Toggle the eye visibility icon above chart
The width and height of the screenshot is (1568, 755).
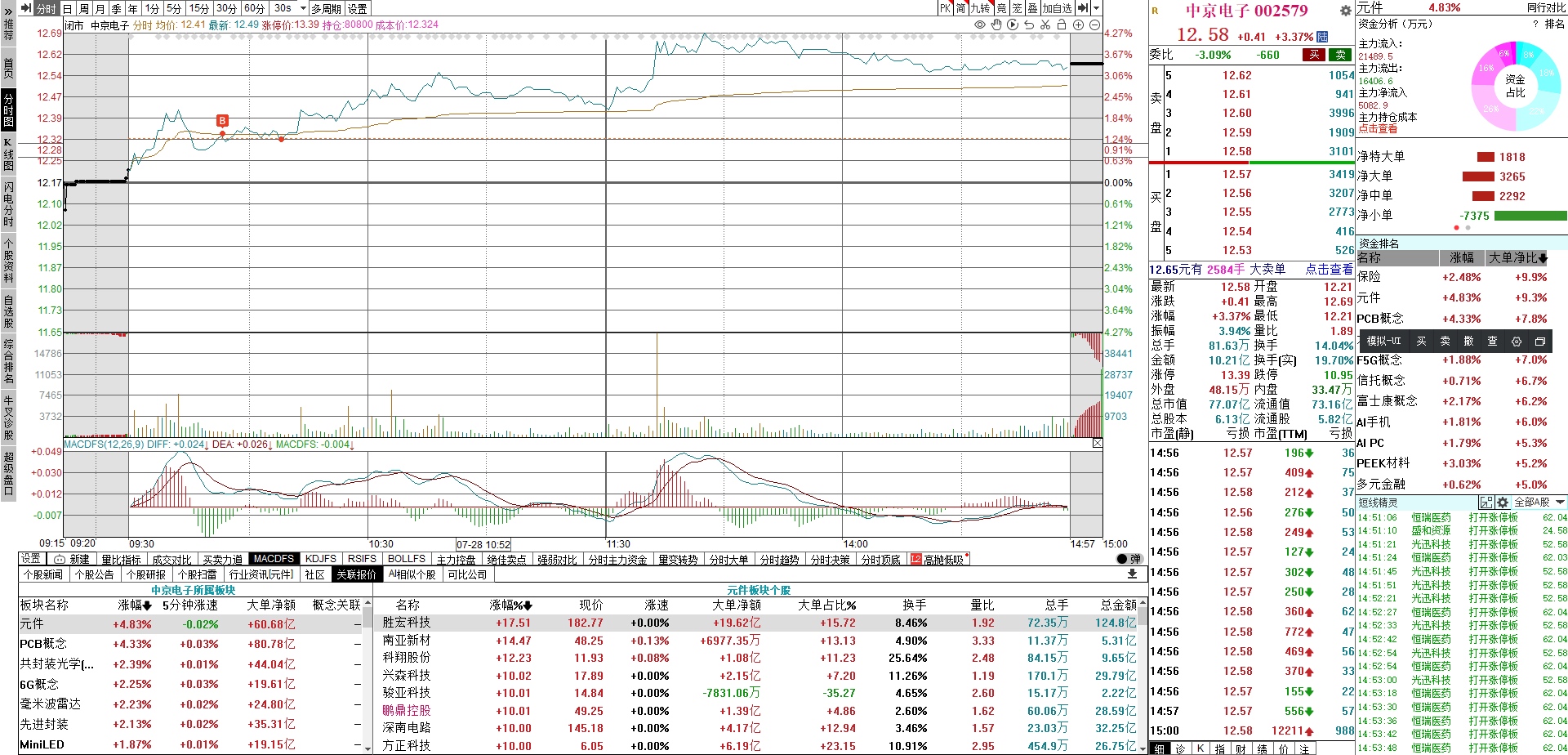[x=980, y=25]
